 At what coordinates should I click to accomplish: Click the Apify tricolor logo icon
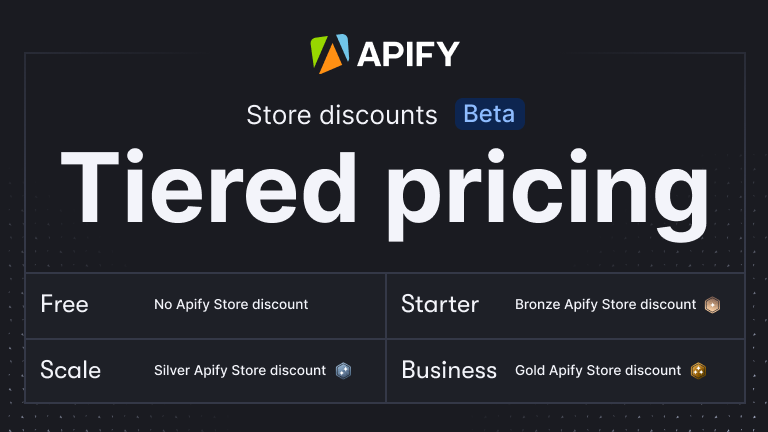coord(330,53)
